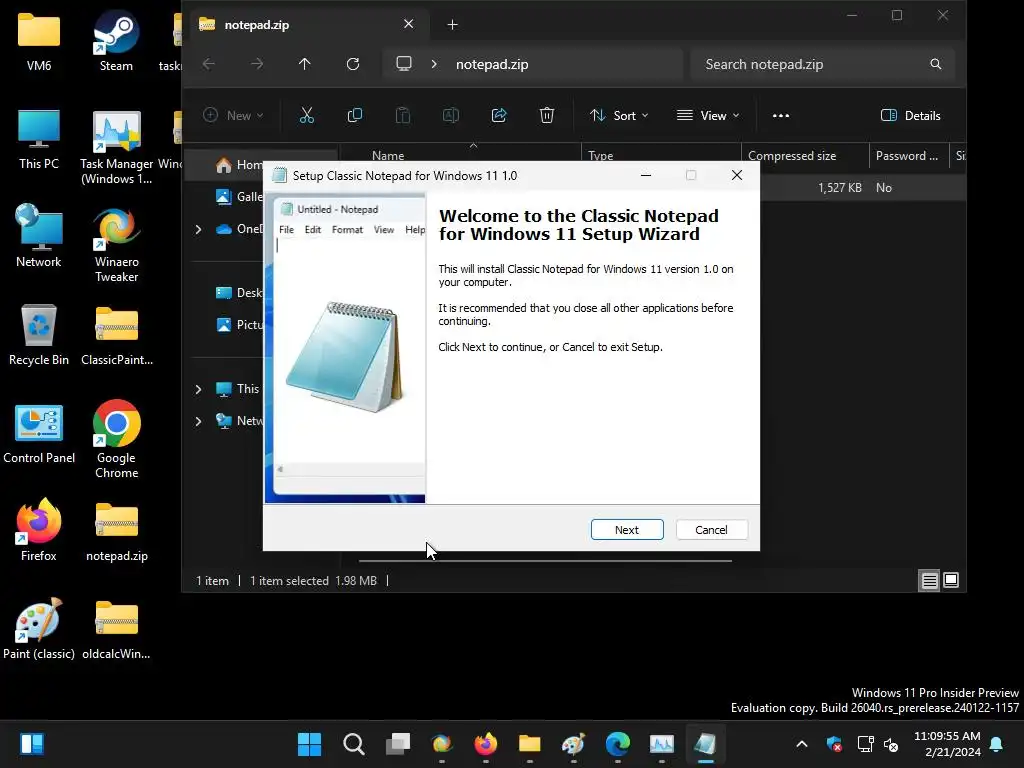Switch to large thumbnails view button
Viewport: 1024px width, 768px height.
(951, 580)
